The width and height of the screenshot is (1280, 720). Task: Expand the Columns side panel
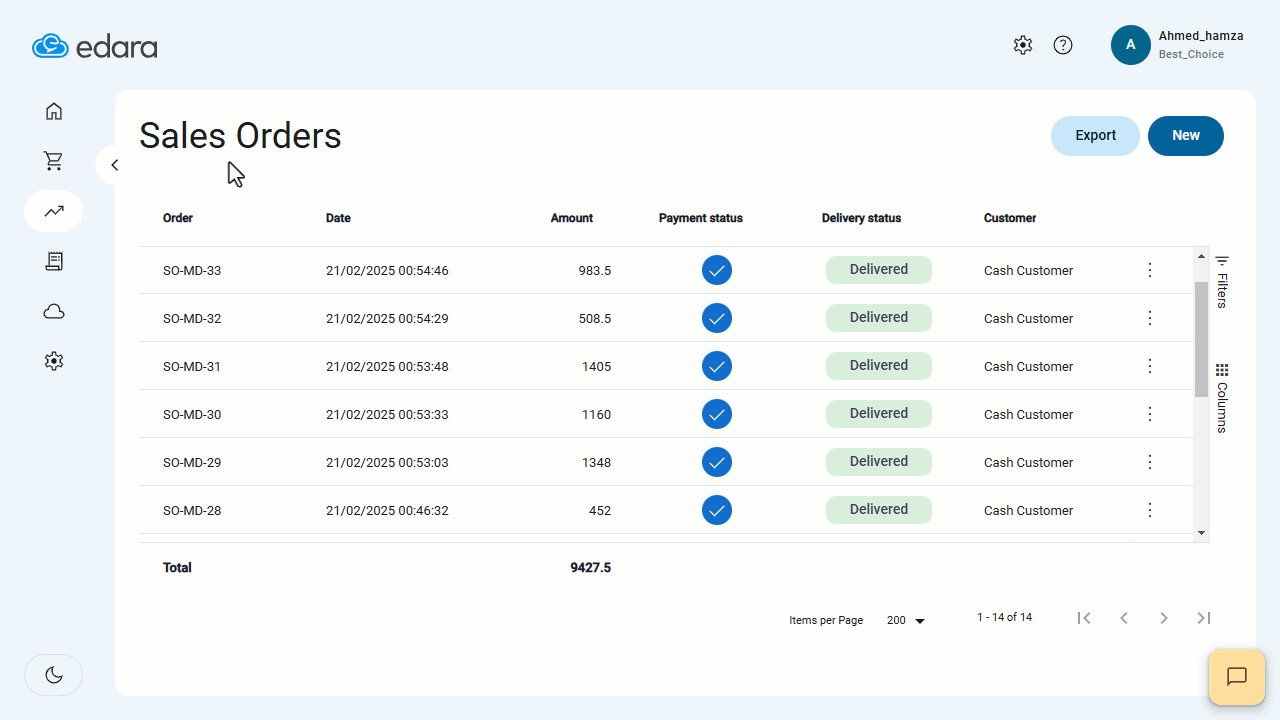pyautogui.click(x=1222, y=398)
